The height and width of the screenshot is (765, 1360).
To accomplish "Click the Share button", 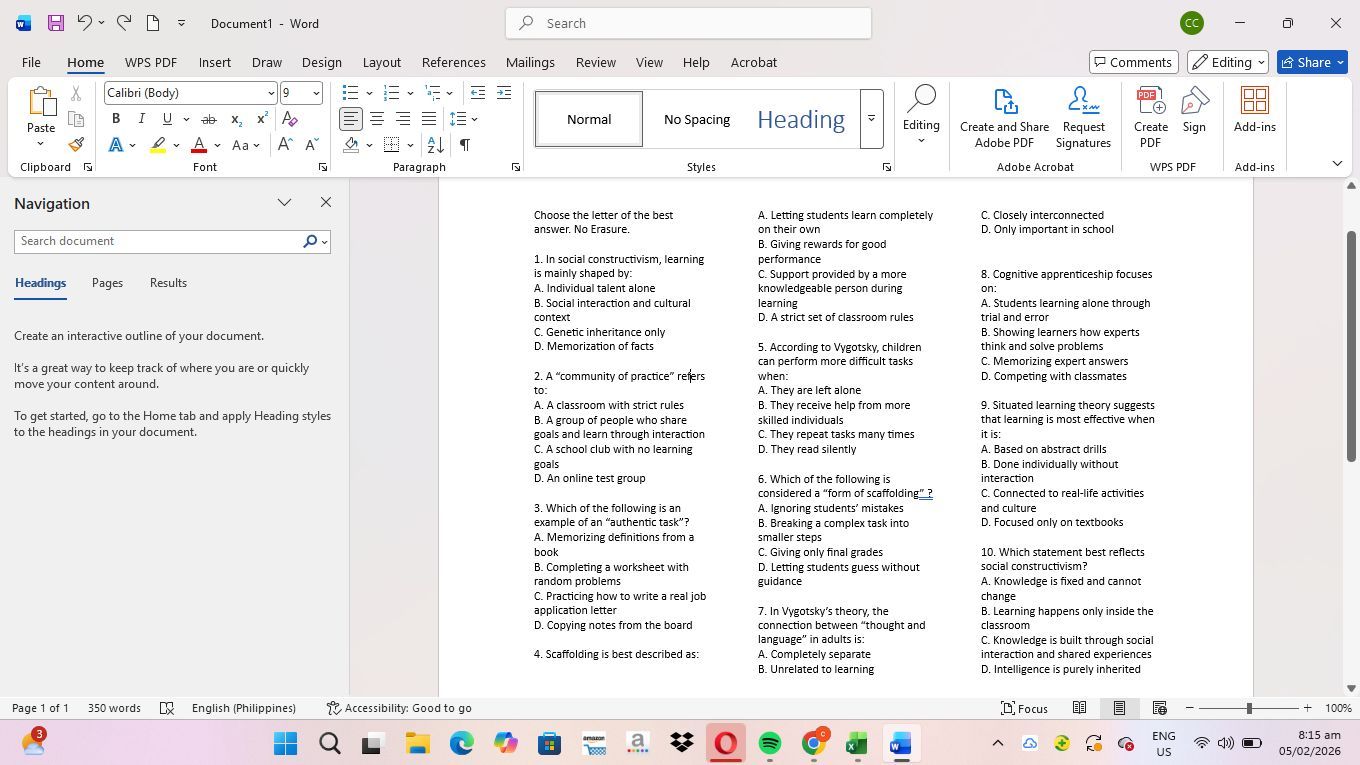I will (1311, 62).
